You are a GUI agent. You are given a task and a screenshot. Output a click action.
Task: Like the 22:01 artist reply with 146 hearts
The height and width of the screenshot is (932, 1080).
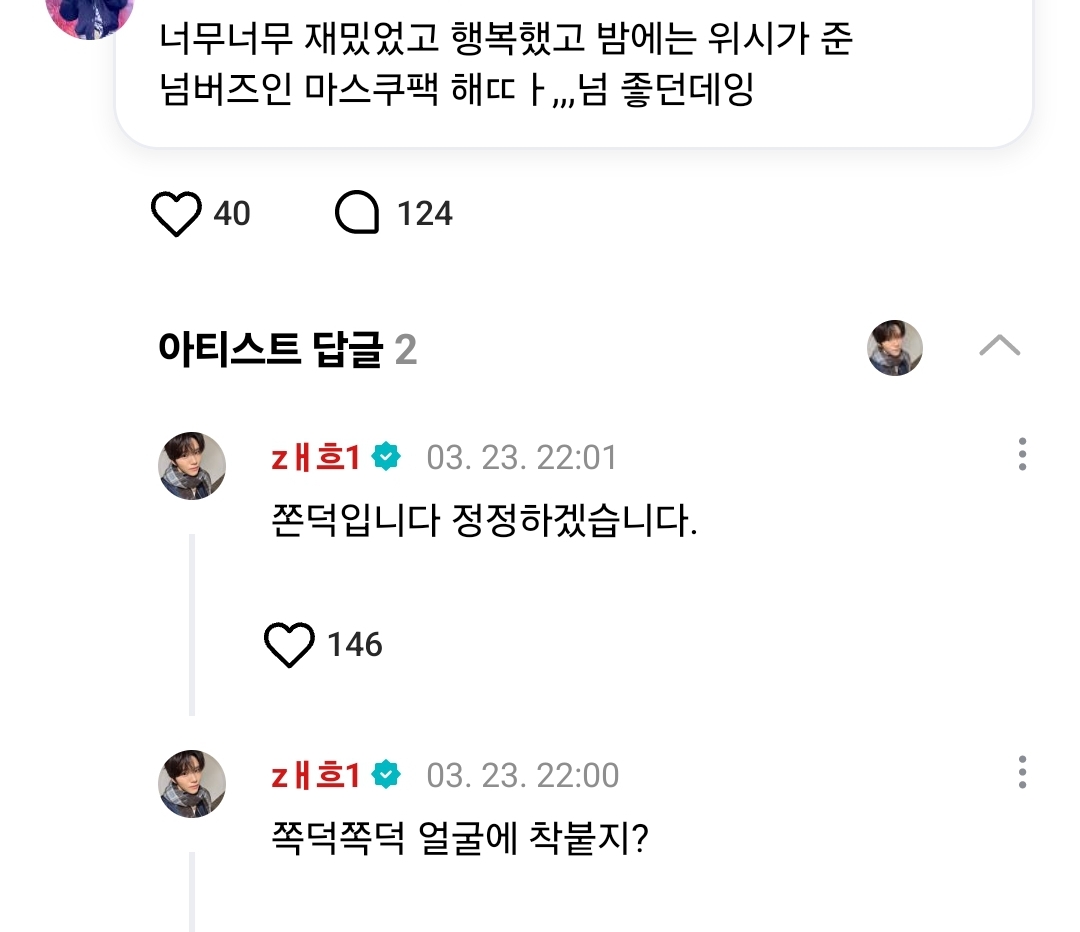(x=290, y=644)
